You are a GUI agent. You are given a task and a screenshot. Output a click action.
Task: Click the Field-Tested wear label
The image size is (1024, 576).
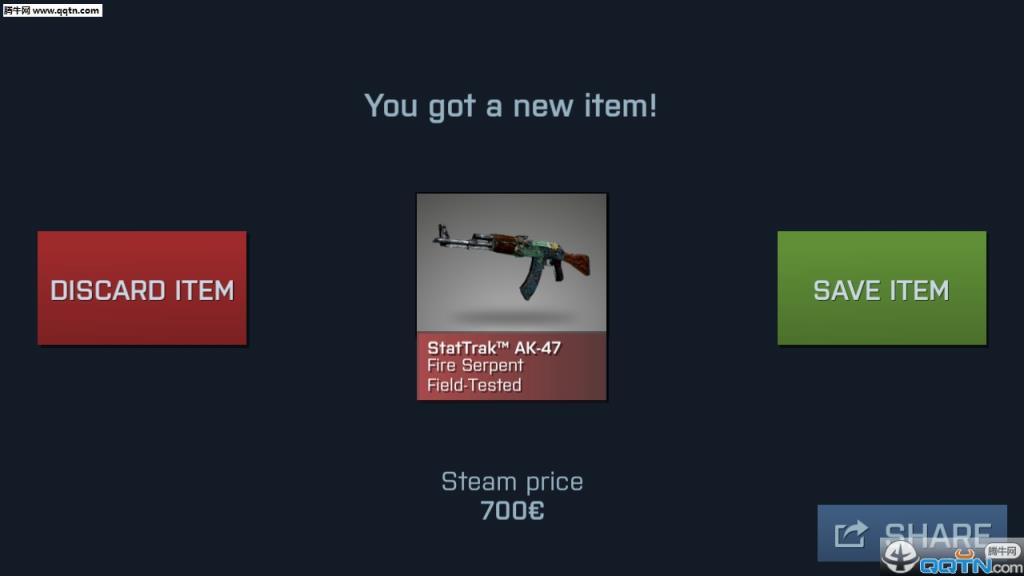pyautogui.click(x=474, y=385)
